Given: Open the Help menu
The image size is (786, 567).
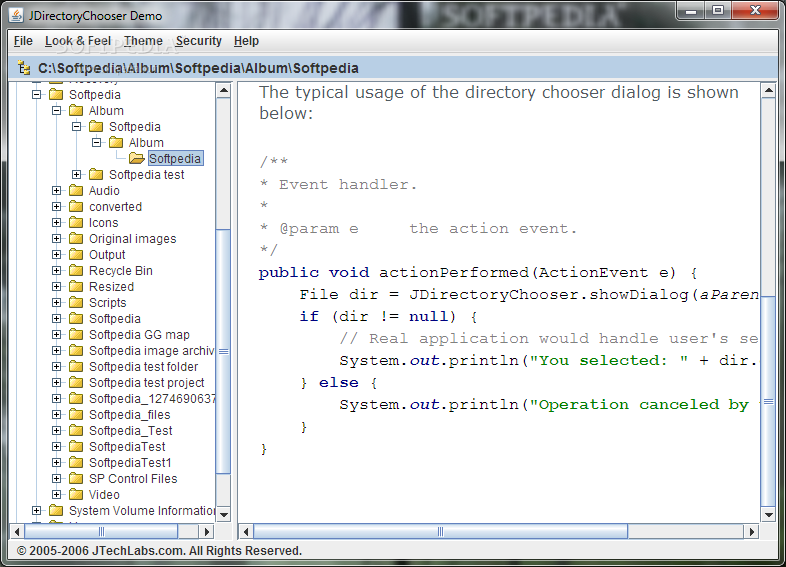Looking at the screenshot, I should click(x=246, y=41).
